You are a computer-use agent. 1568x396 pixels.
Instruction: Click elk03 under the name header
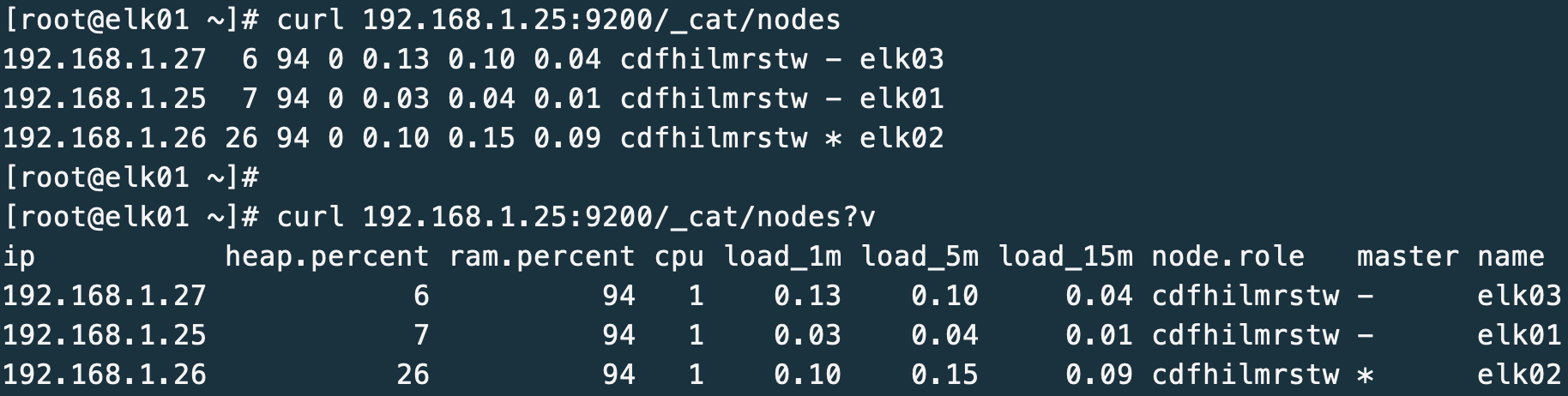(1519, 296)
